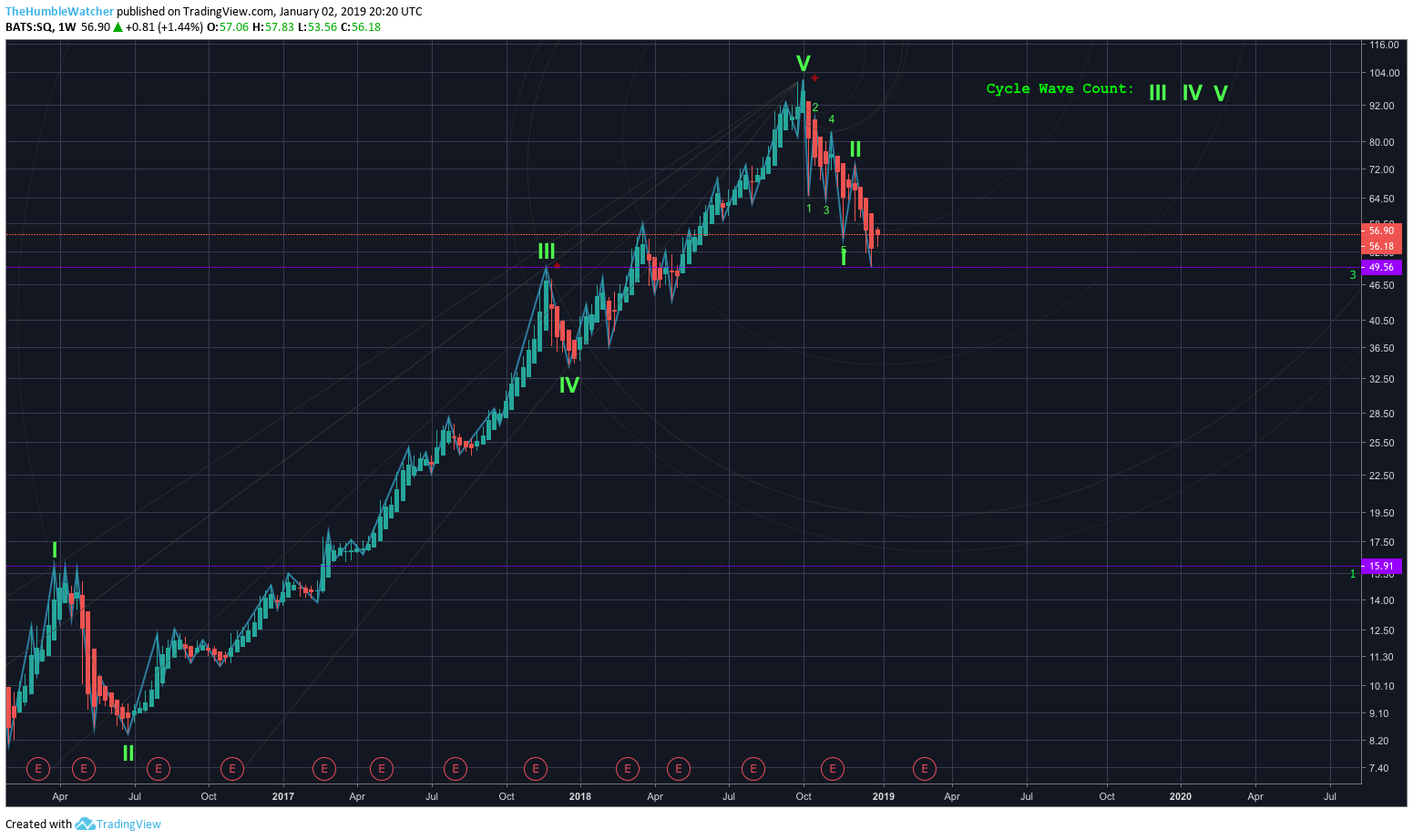Click the wave I label near Apr 2016 peak
The height and width of the screenshot is (840, 1413).
pyautogui.click(x=55, y=550)
